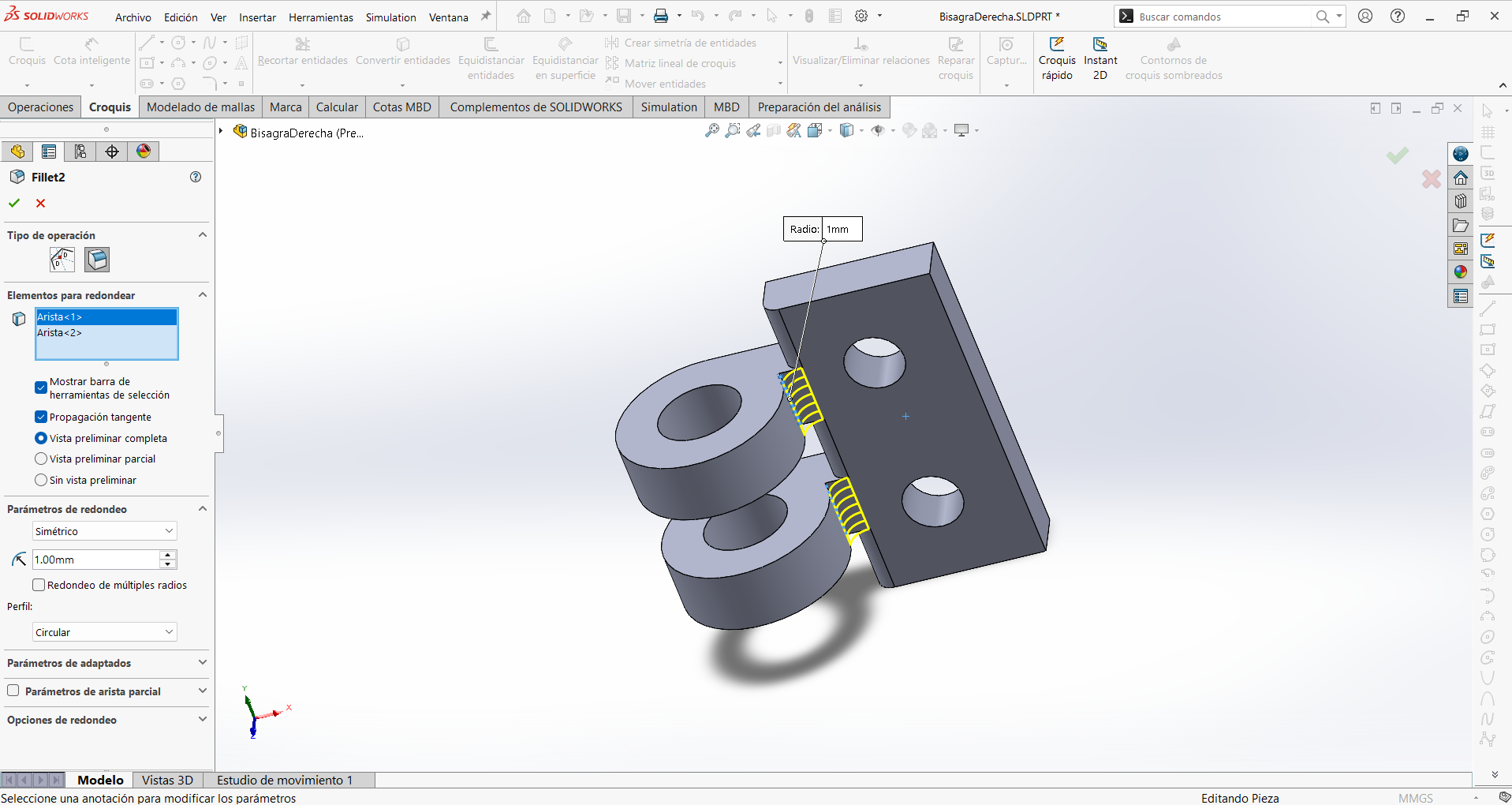
Task: Open Custom Properties icon in task pane
Action: pyautogui.click(x=1461, y=296)
